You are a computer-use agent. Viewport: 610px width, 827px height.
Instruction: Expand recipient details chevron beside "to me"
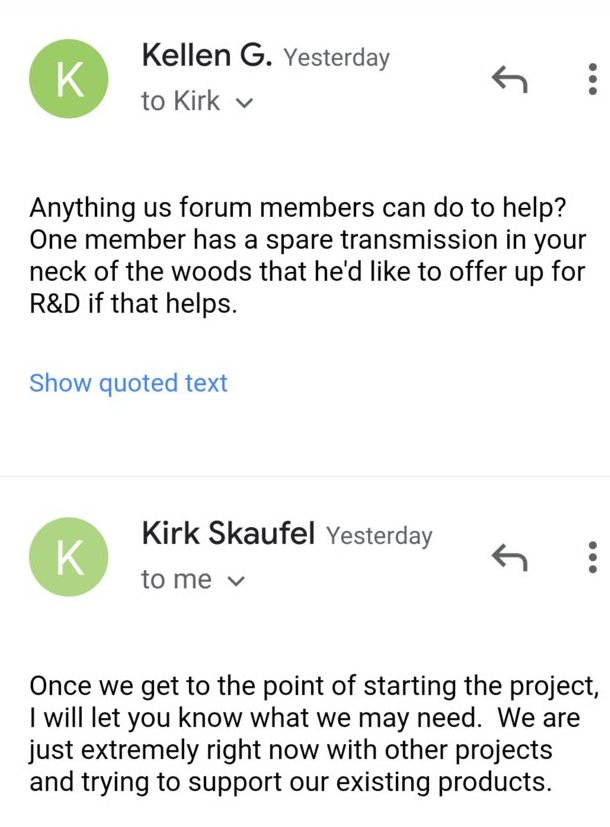[236, 581]
